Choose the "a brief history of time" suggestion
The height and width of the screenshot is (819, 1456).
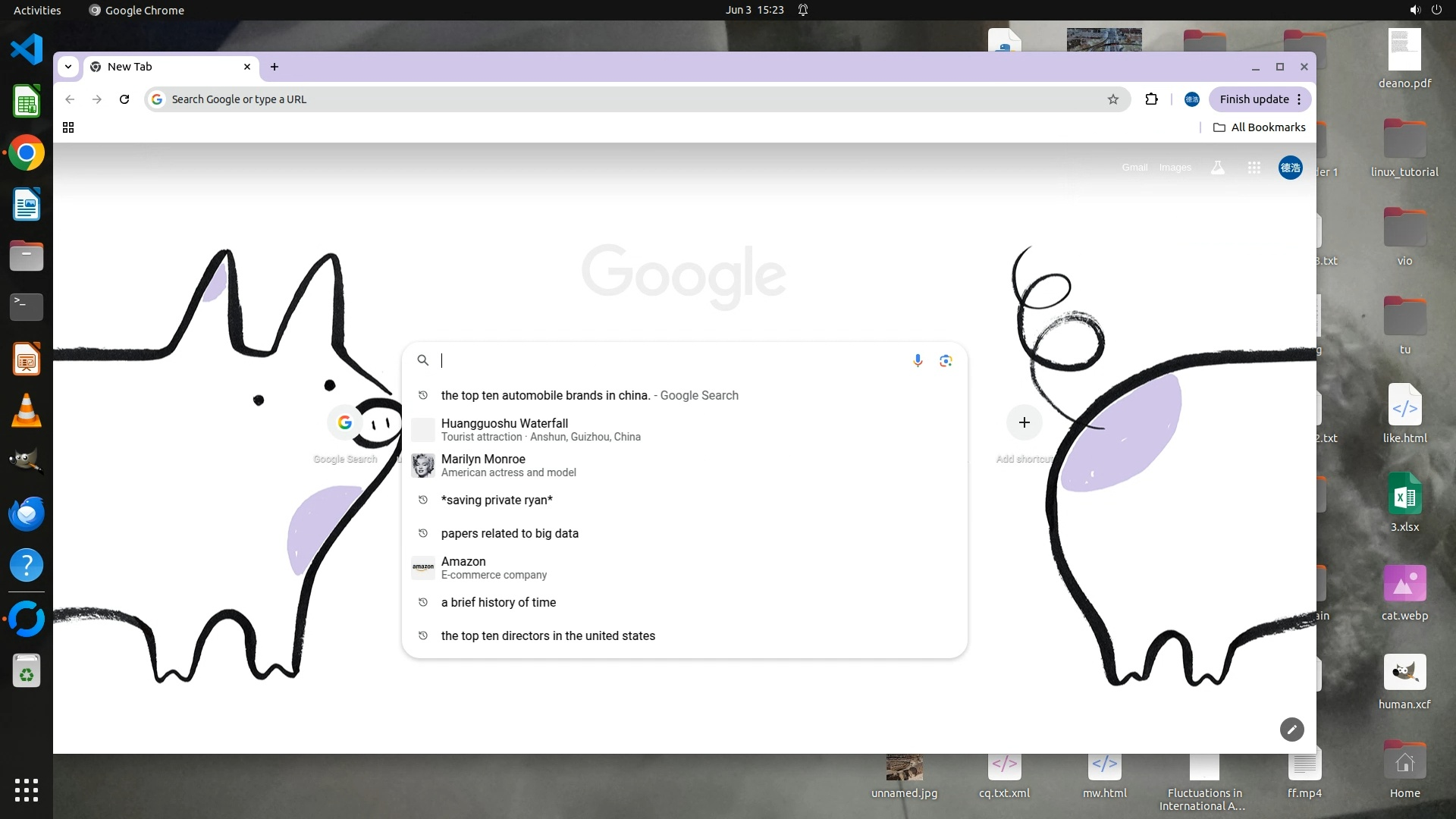coord(498,602)
